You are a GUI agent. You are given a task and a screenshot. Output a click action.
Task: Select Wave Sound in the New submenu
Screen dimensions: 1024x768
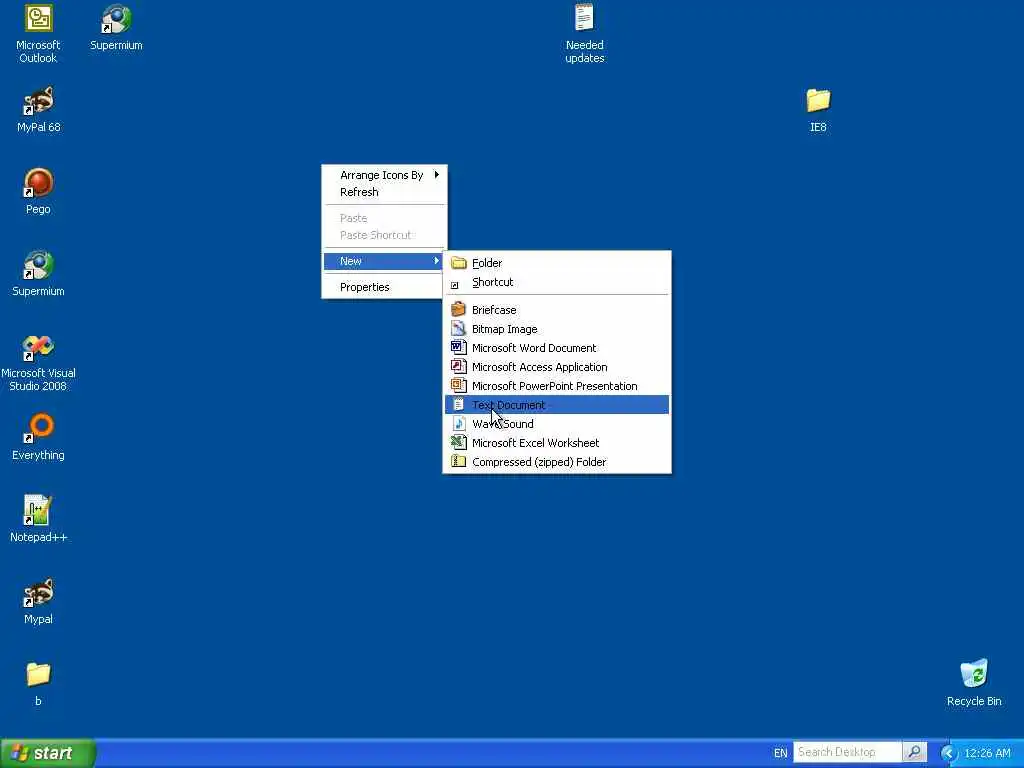point(557,423)
